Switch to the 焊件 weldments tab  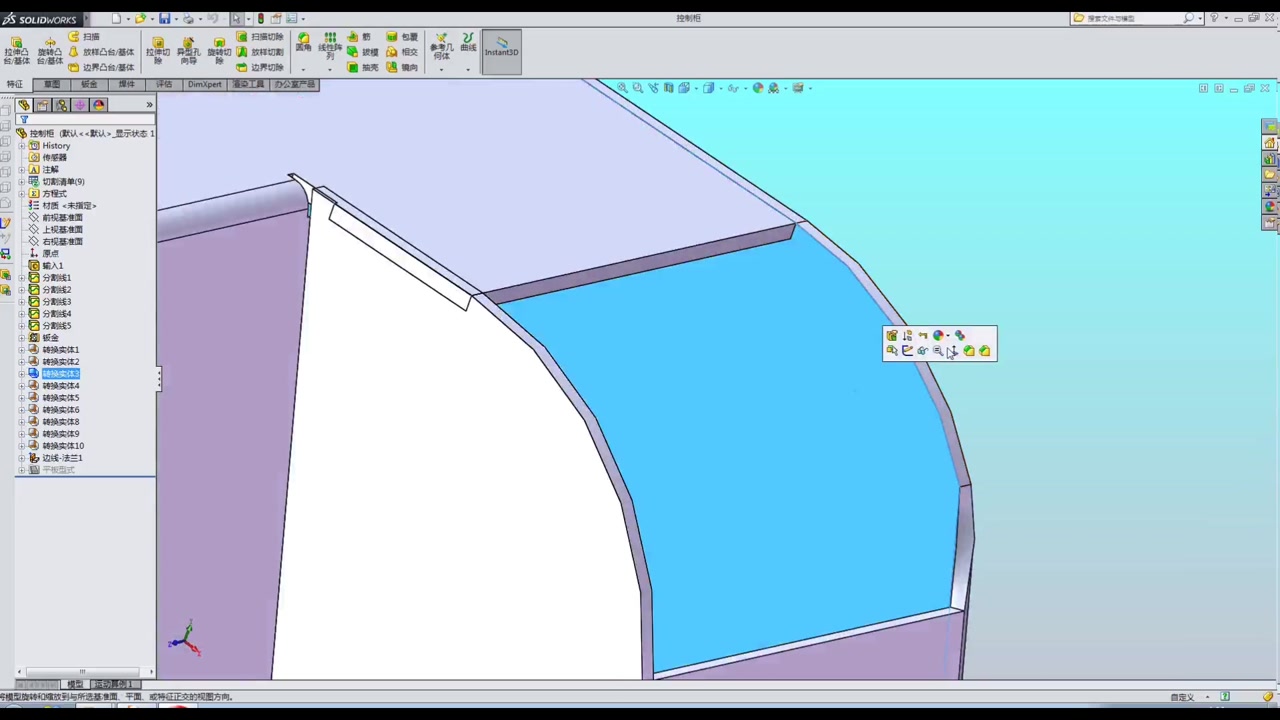[x=127, y=84]
